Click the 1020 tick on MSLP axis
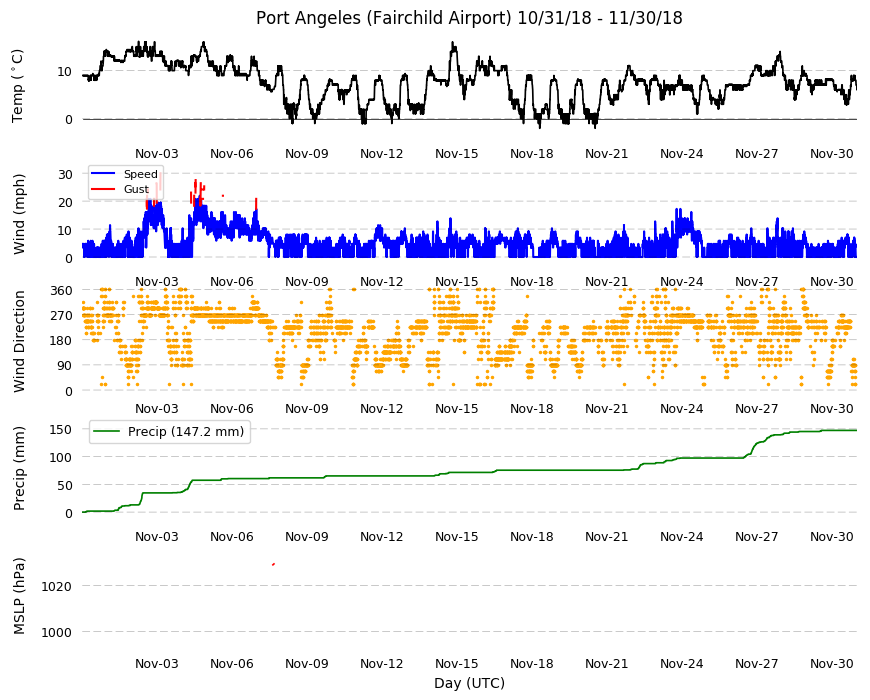Screen dimensions: 870x700 coord(56,586)
